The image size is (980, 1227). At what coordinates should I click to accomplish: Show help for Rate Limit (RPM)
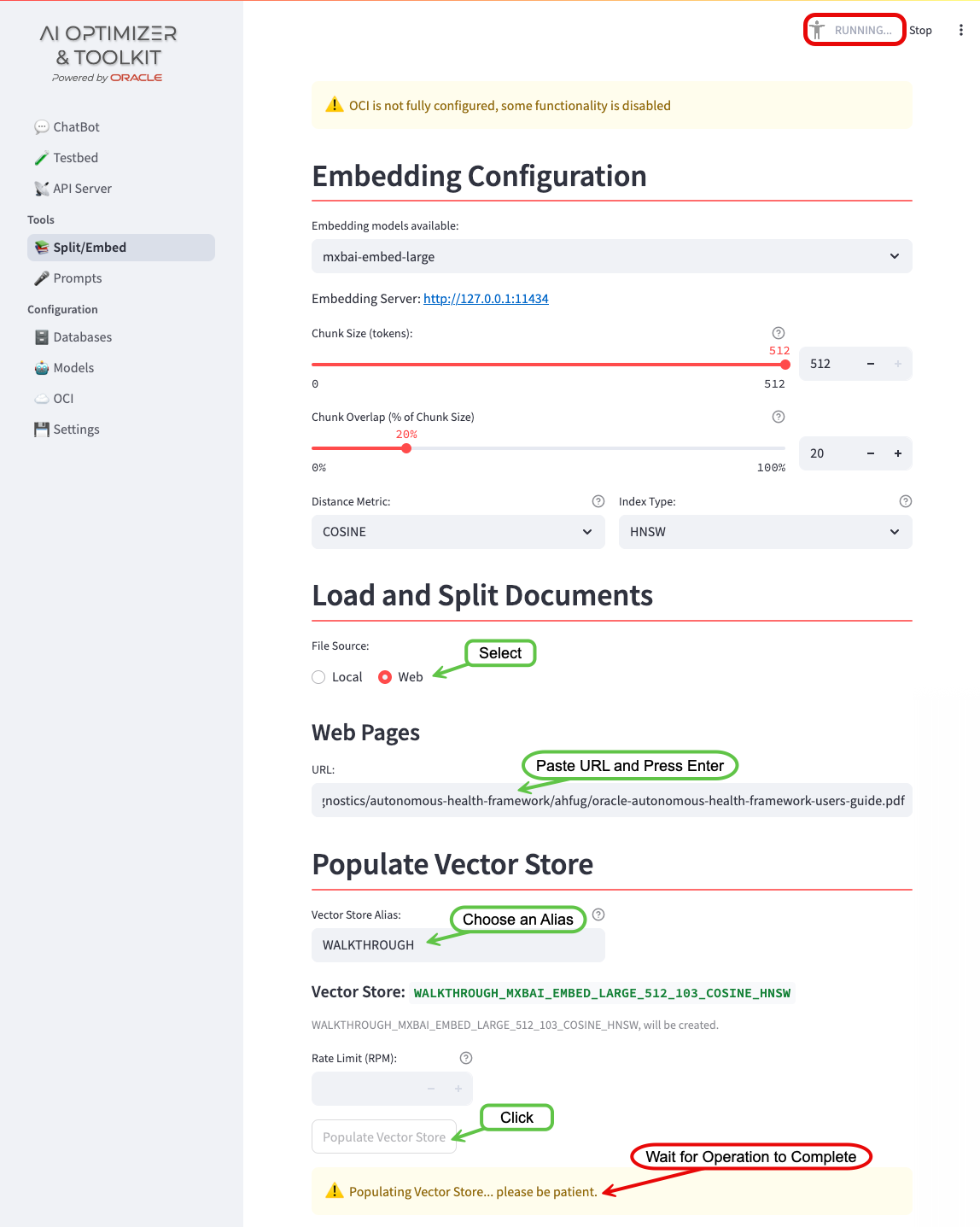pos(466,1058)
